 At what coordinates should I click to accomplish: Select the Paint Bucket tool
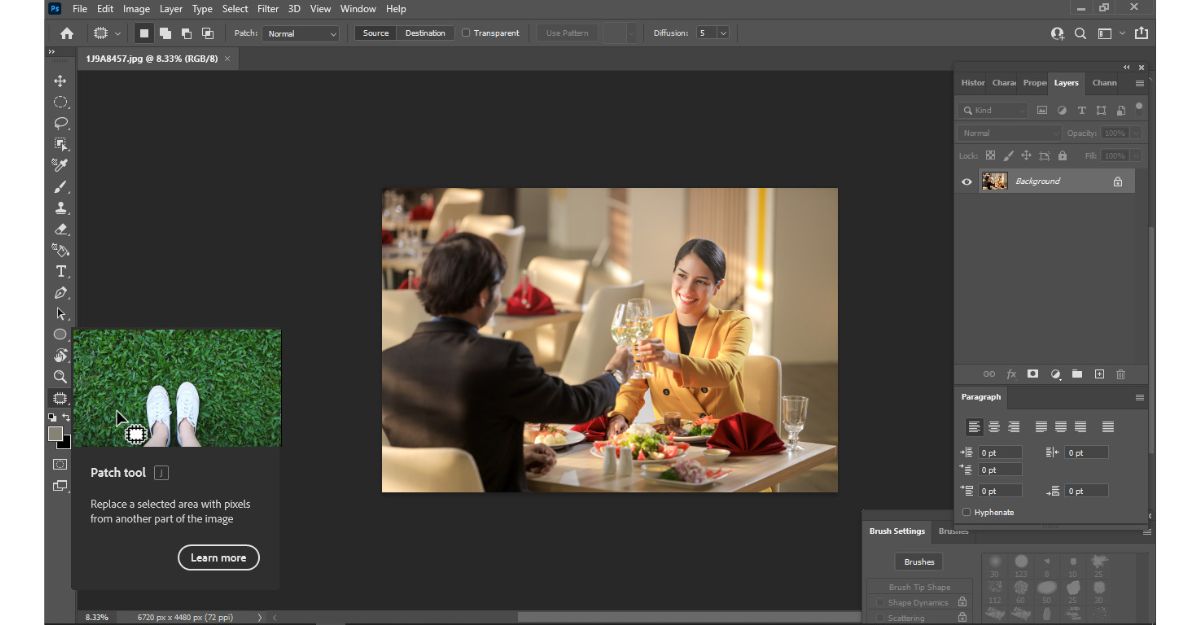(60, 250)
